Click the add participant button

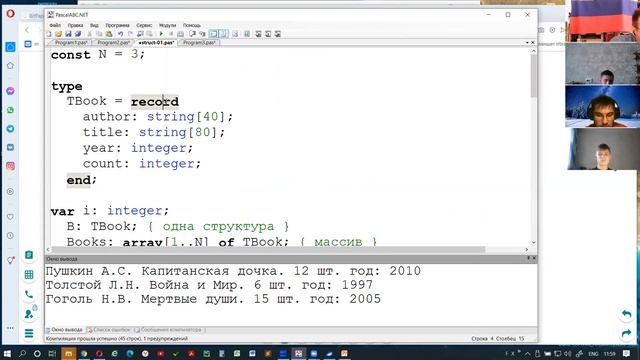[x=29, y=313]
